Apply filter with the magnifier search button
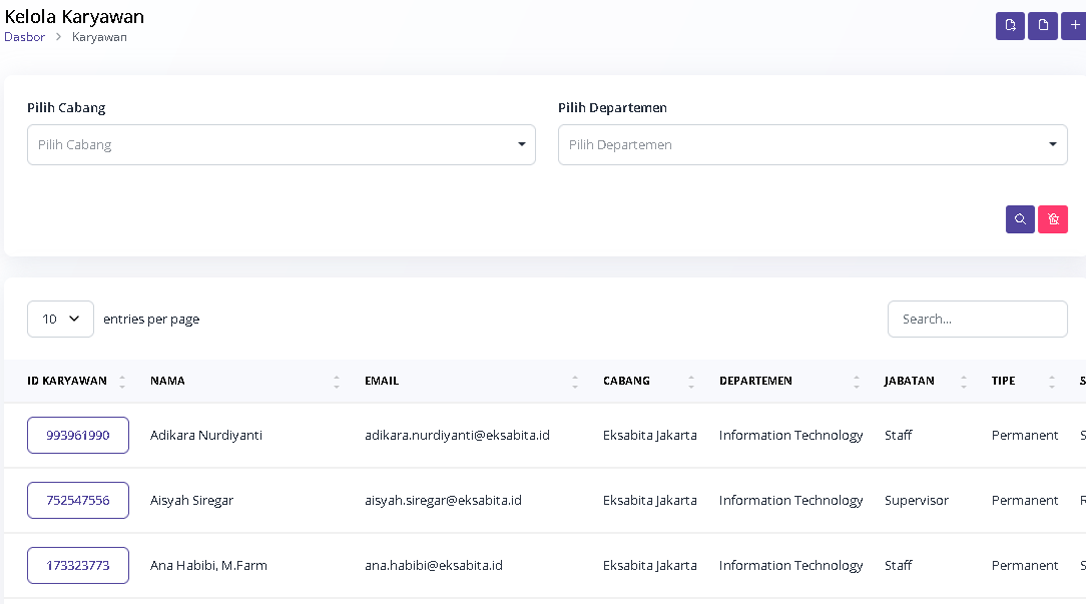The width and height of the screenshot is (1086, 605). 1020,219
